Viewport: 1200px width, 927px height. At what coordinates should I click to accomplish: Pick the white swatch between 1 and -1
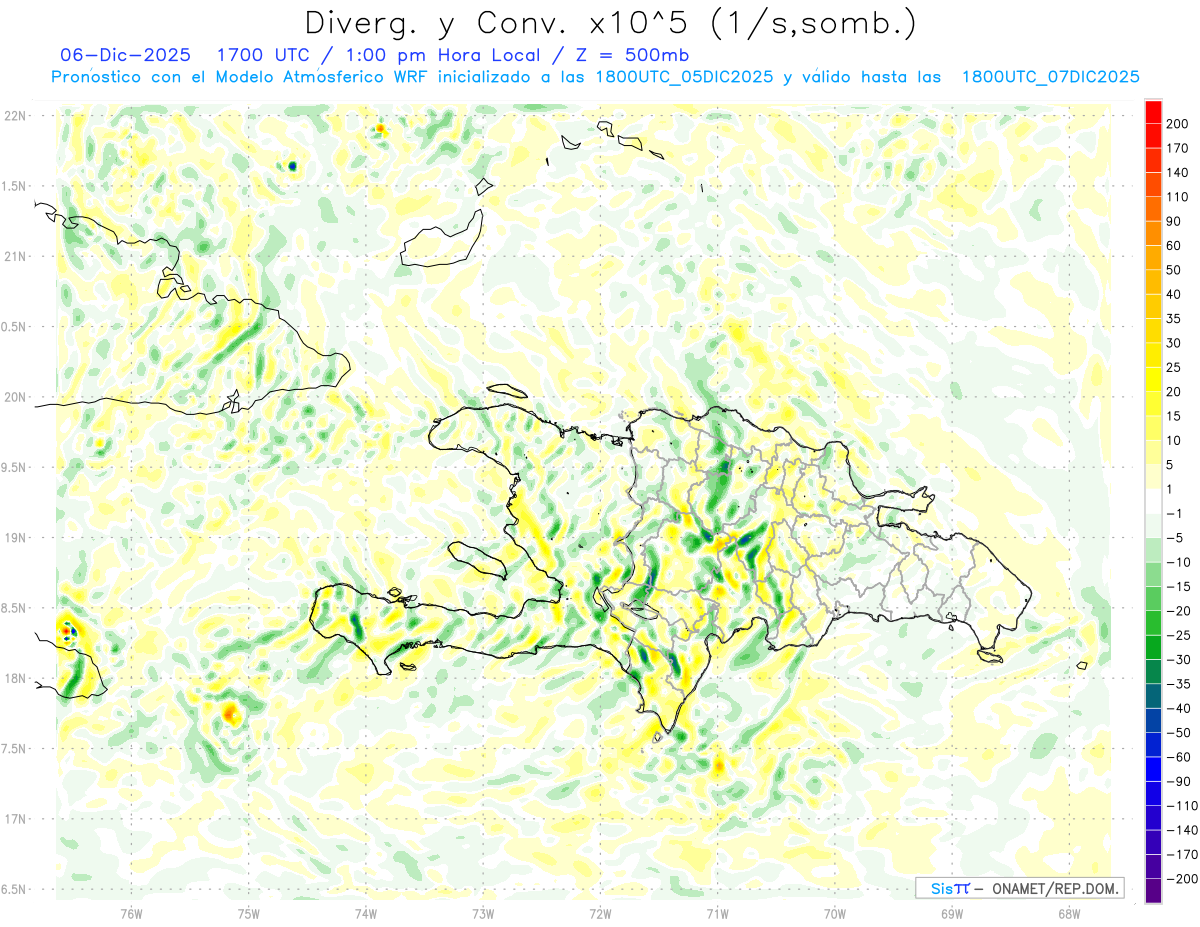(1153, 502)
